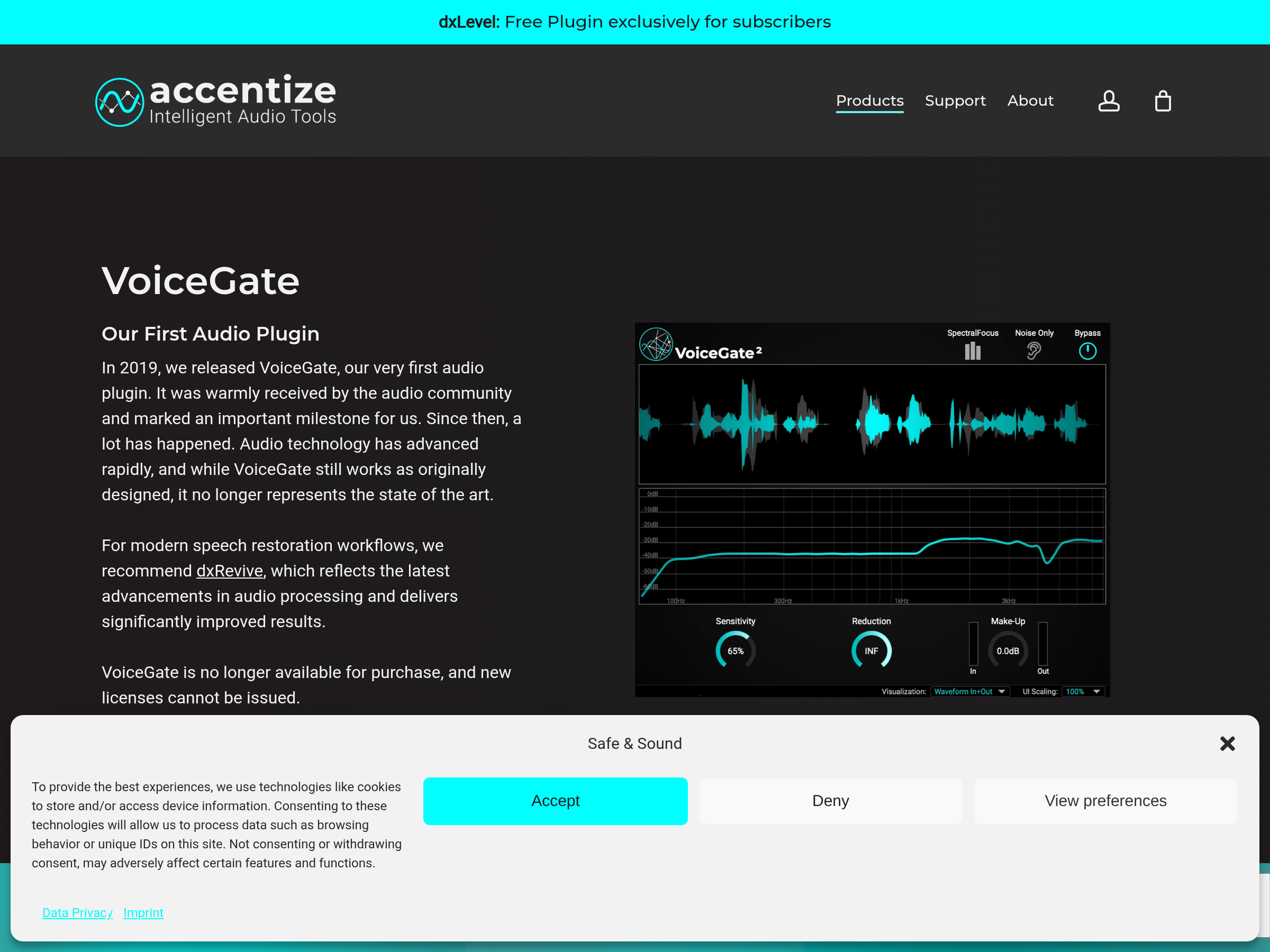Open the Support menu
1270x952 pixels.
[955, 101]
